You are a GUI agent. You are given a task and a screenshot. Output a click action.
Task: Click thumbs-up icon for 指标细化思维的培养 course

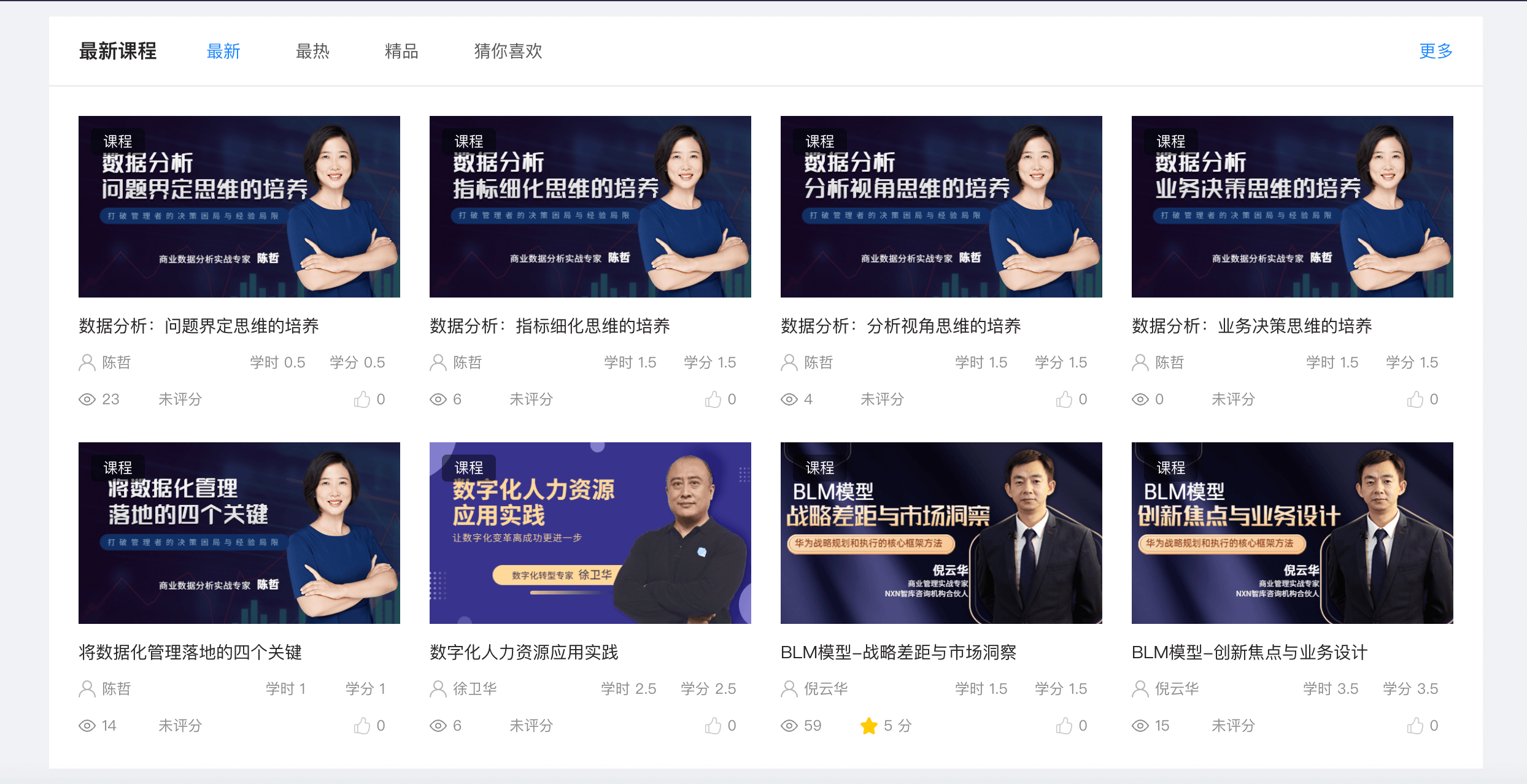[713, 399]
